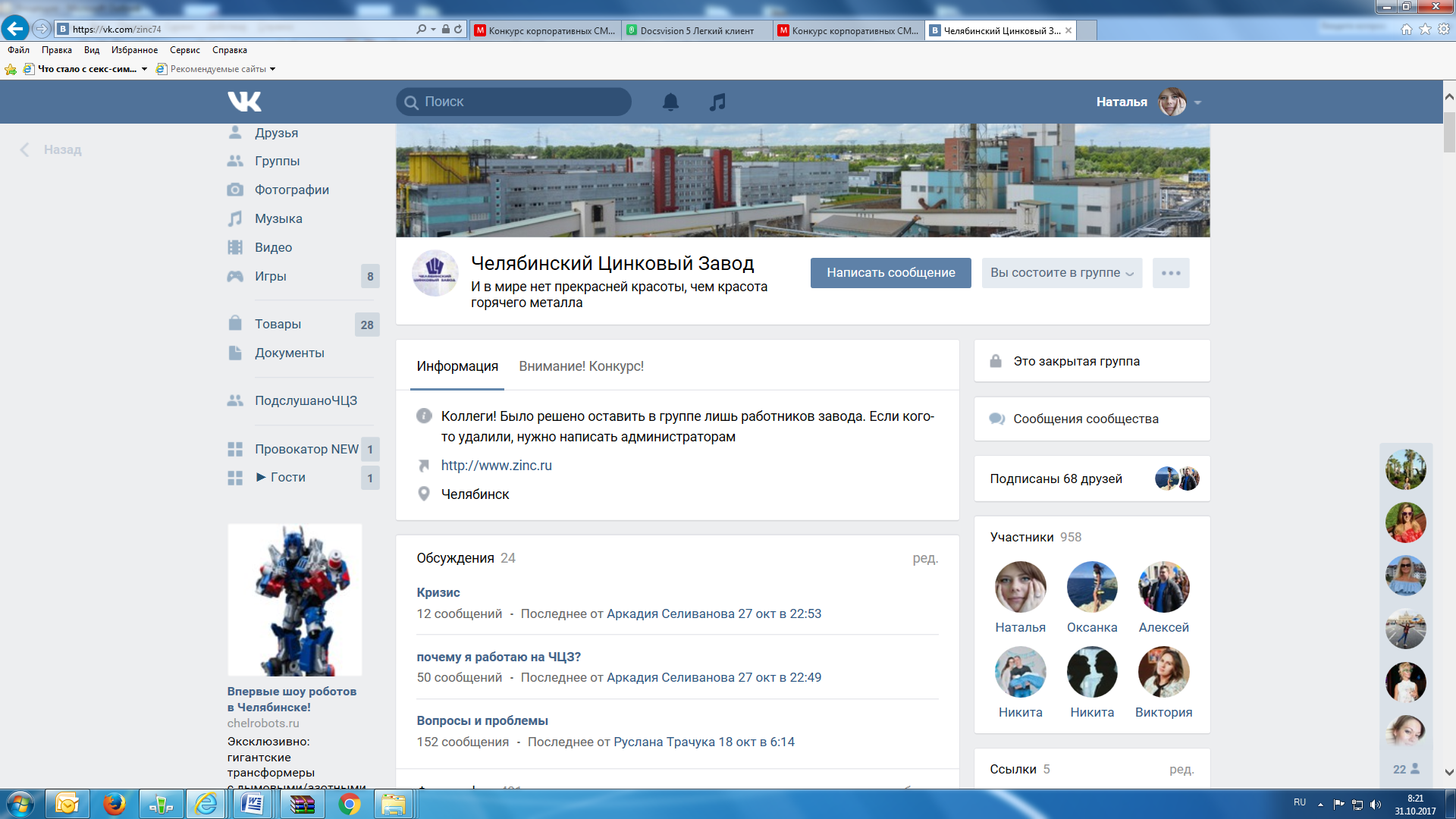
Task: Expand Рекомендуемые сайты dropdown
Action: point(272,69)
